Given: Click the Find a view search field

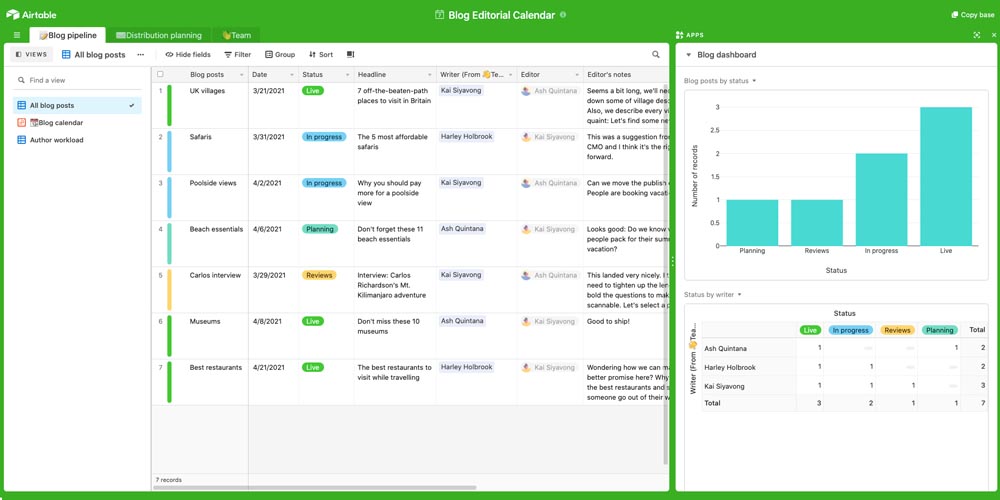Looking at the screenshot, I should point(77,80).
